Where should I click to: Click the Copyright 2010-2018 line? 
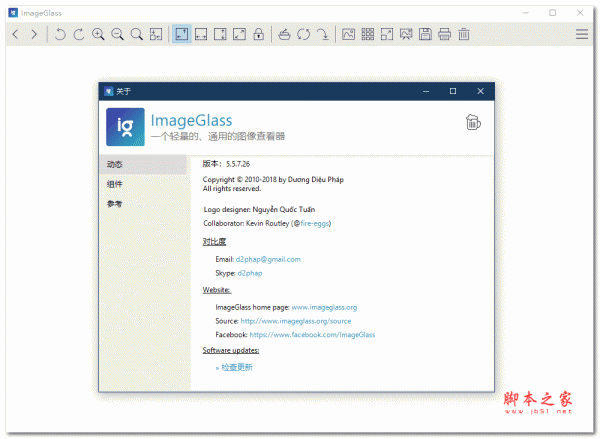[x=273, y=180]
